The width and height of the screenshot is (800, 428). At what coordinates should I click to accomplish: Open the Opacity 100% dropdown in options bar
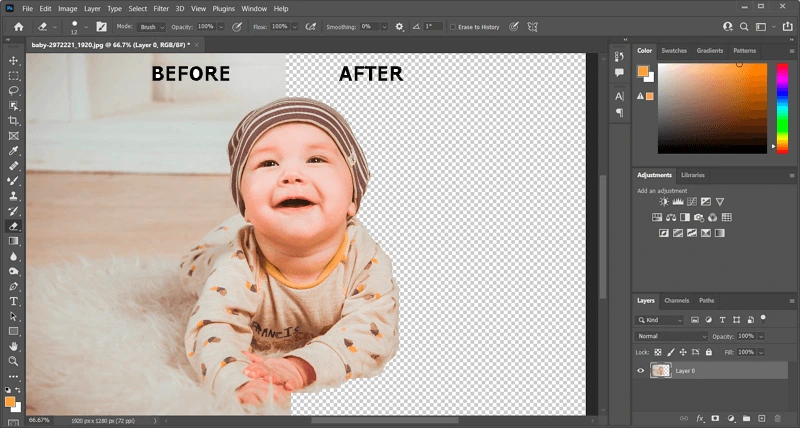221,27
